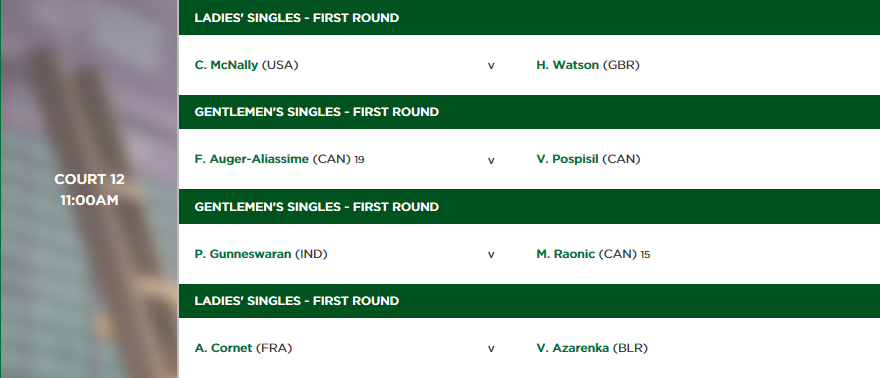Open H. Watson player link
Viewport: 880px width, 378px height.
tap(567, 65)
